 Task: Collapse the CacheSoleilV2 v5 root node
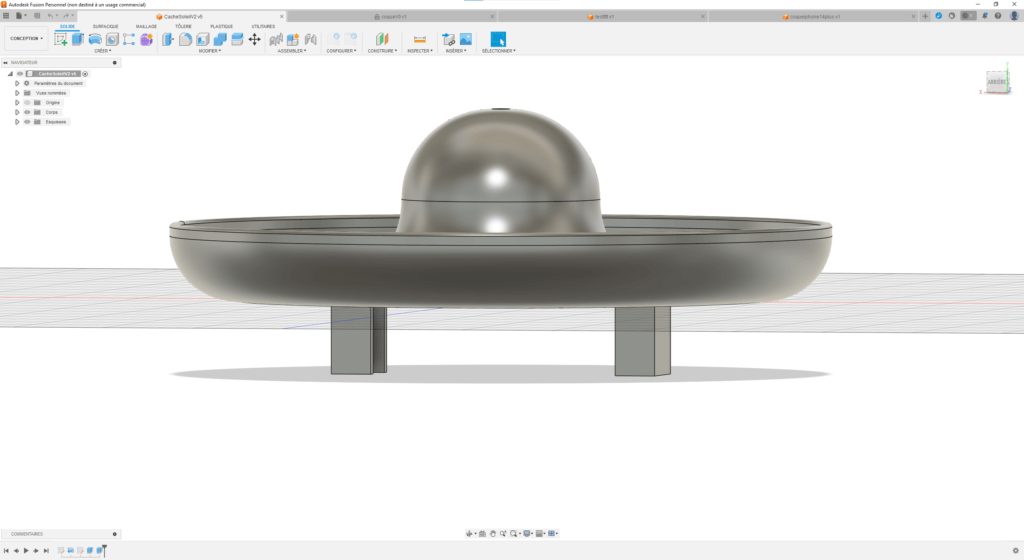click(10, 74)
